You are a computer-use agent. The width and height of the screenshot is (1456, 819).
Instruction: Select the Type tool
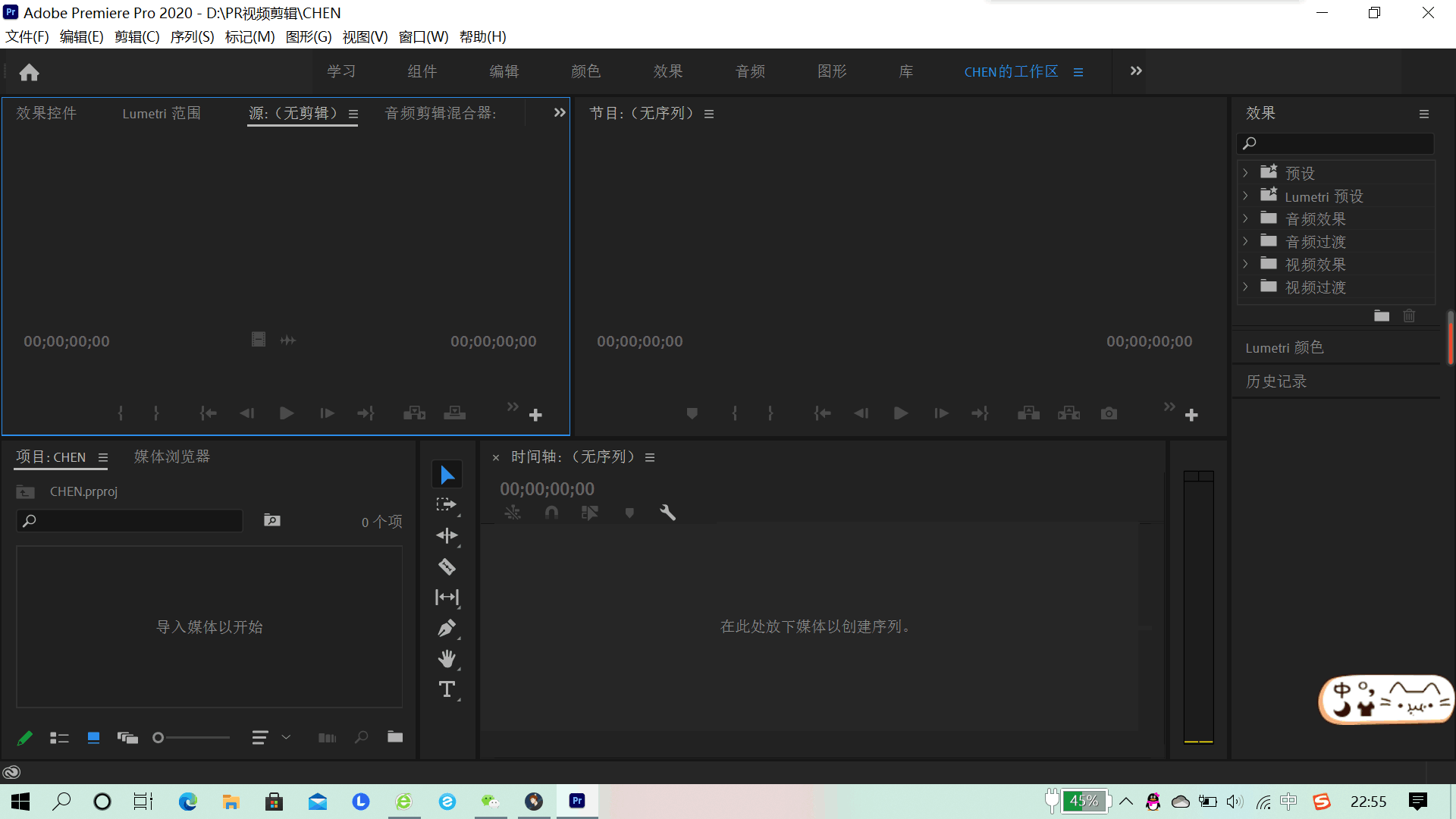click(x=447, y=689)
